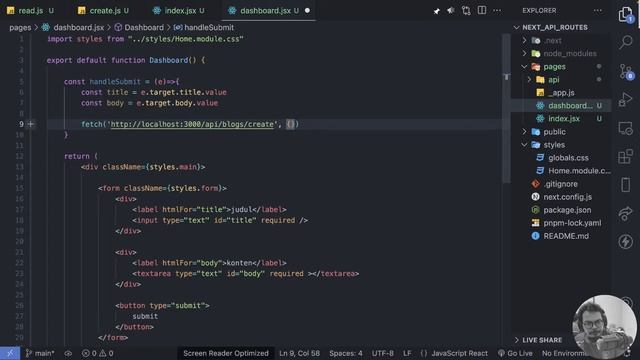
Task: Open errors and warnings count in status bar
Action: click(x=98, y=353)
